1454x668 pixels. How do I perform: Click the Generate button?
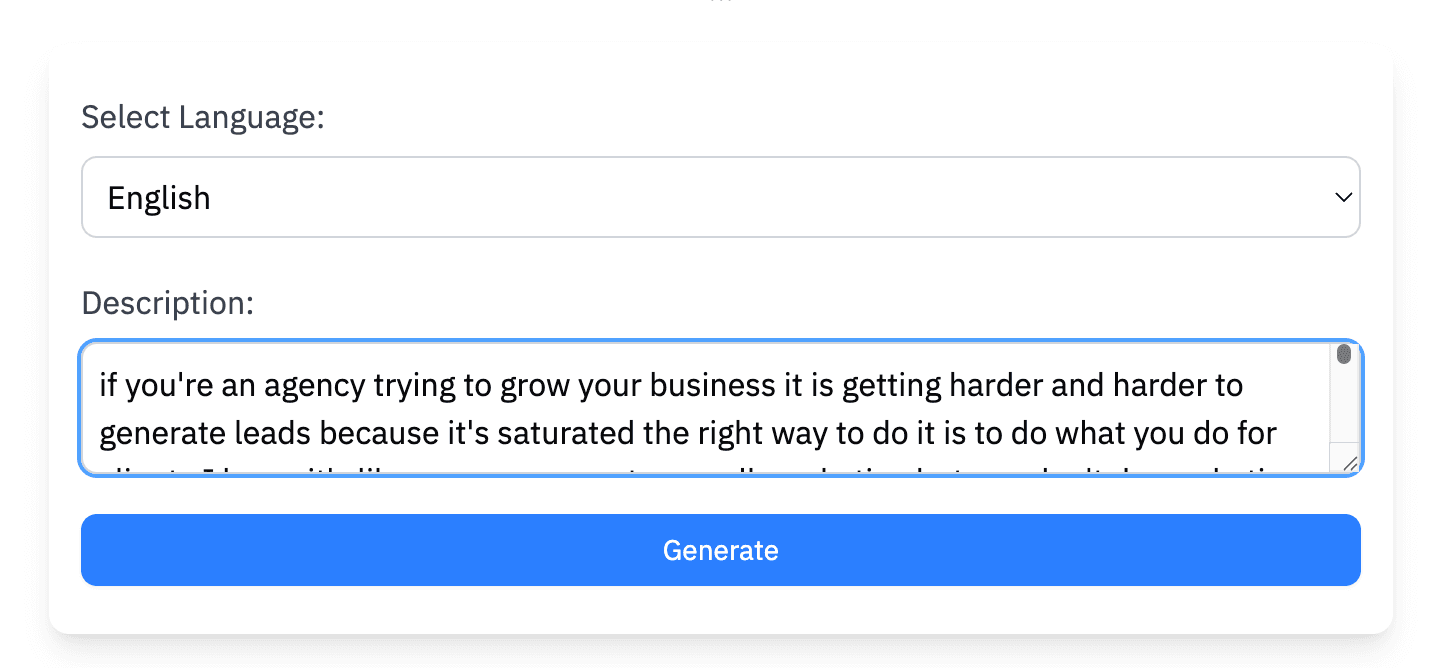[x=720, y=550]
